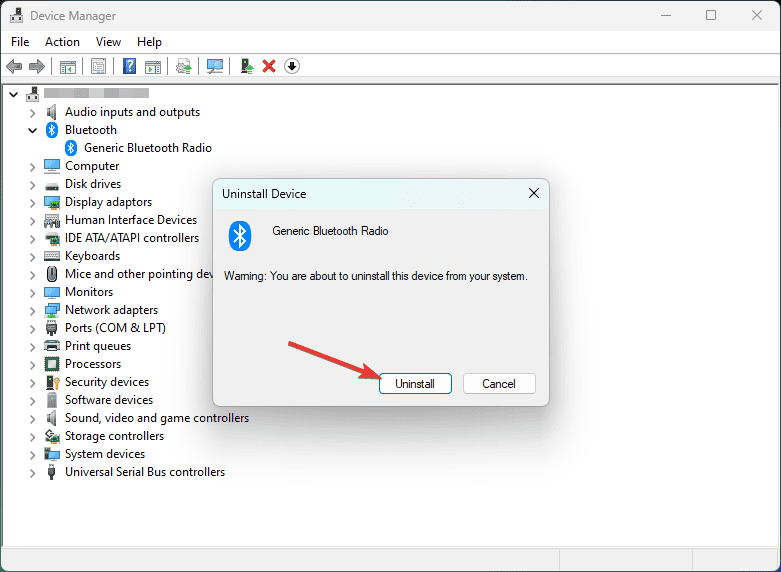Click the blue Help question mark icon
The width and height of the screenshot is (781, 572).
[130, 66]
